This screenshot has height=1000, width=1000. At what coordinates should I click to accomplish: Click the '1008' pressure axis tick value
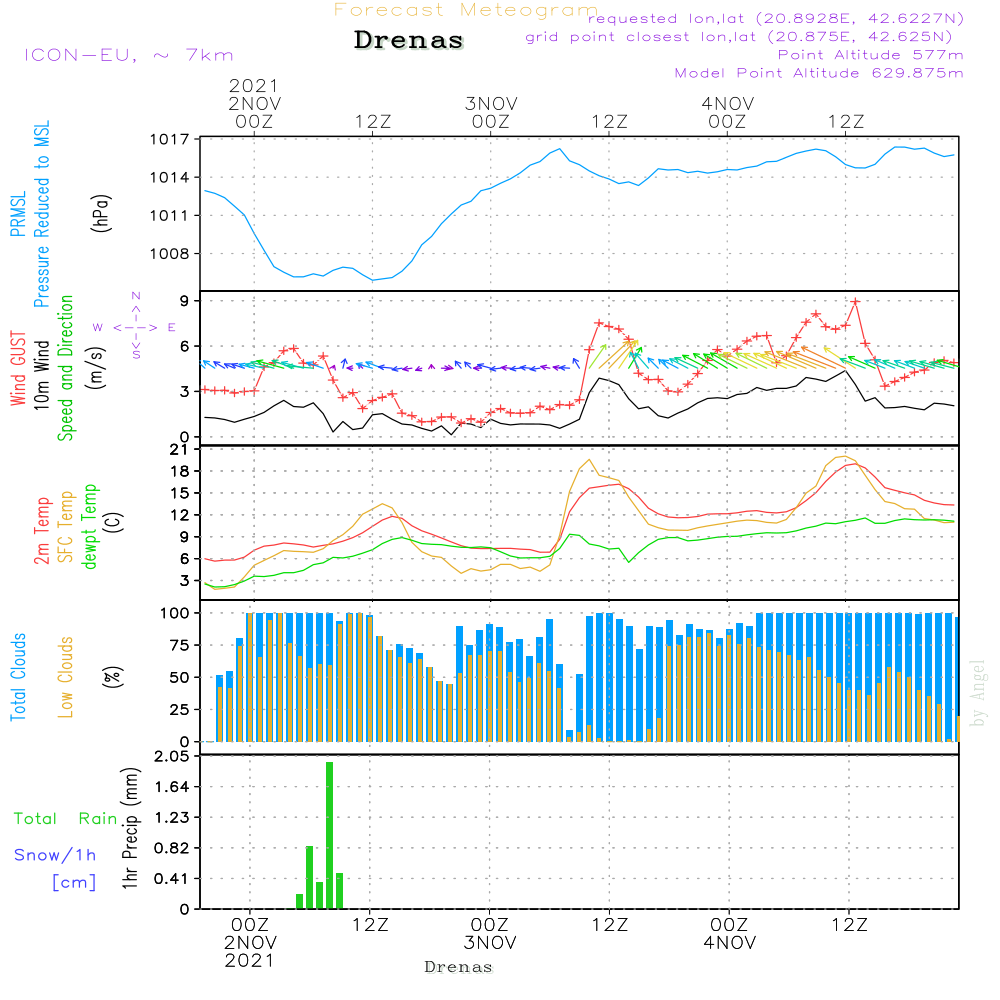tap(170, 254)
